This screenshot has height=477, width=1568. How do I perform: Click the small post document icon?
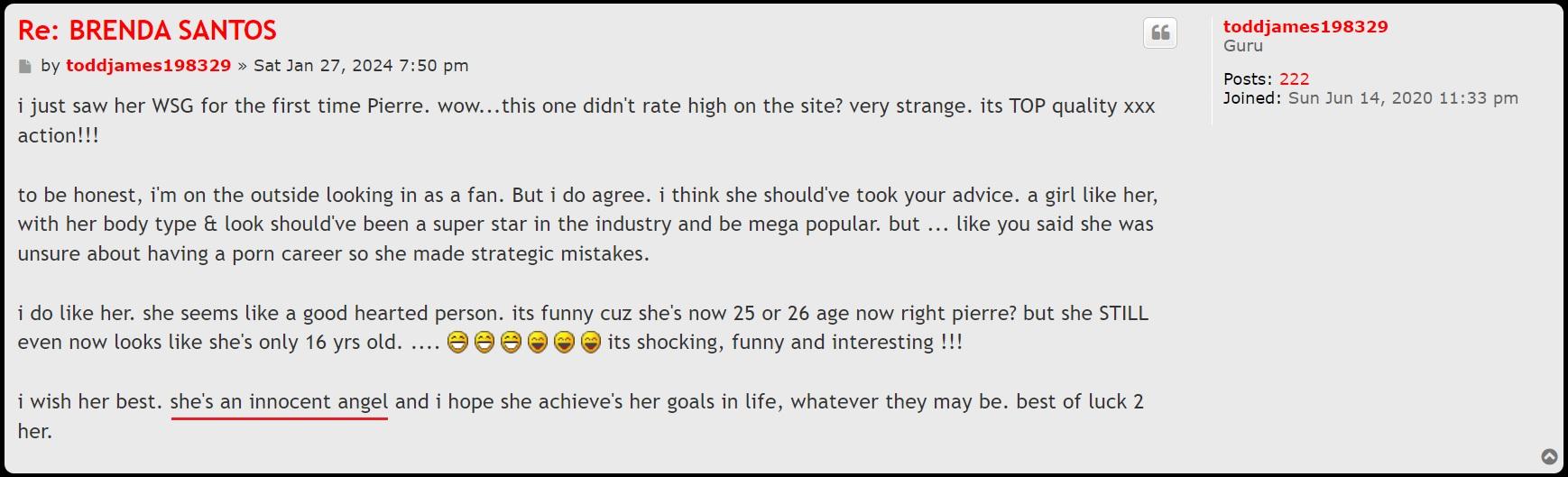pos(25,67)
